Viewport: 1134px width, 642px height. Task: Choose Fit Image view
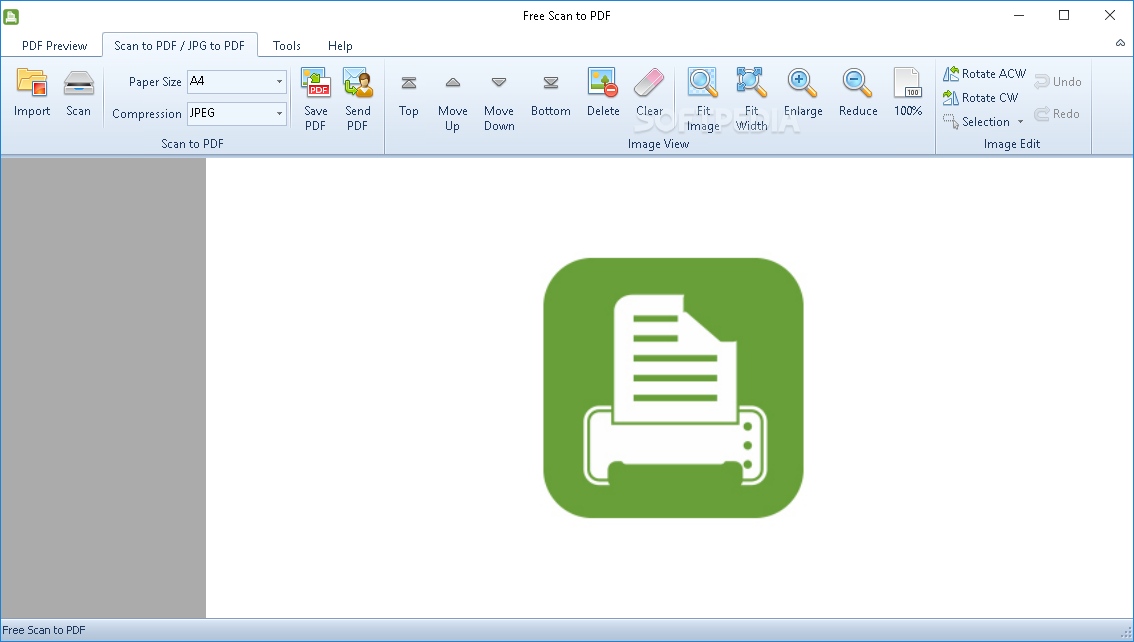click(x=703, y=99)
